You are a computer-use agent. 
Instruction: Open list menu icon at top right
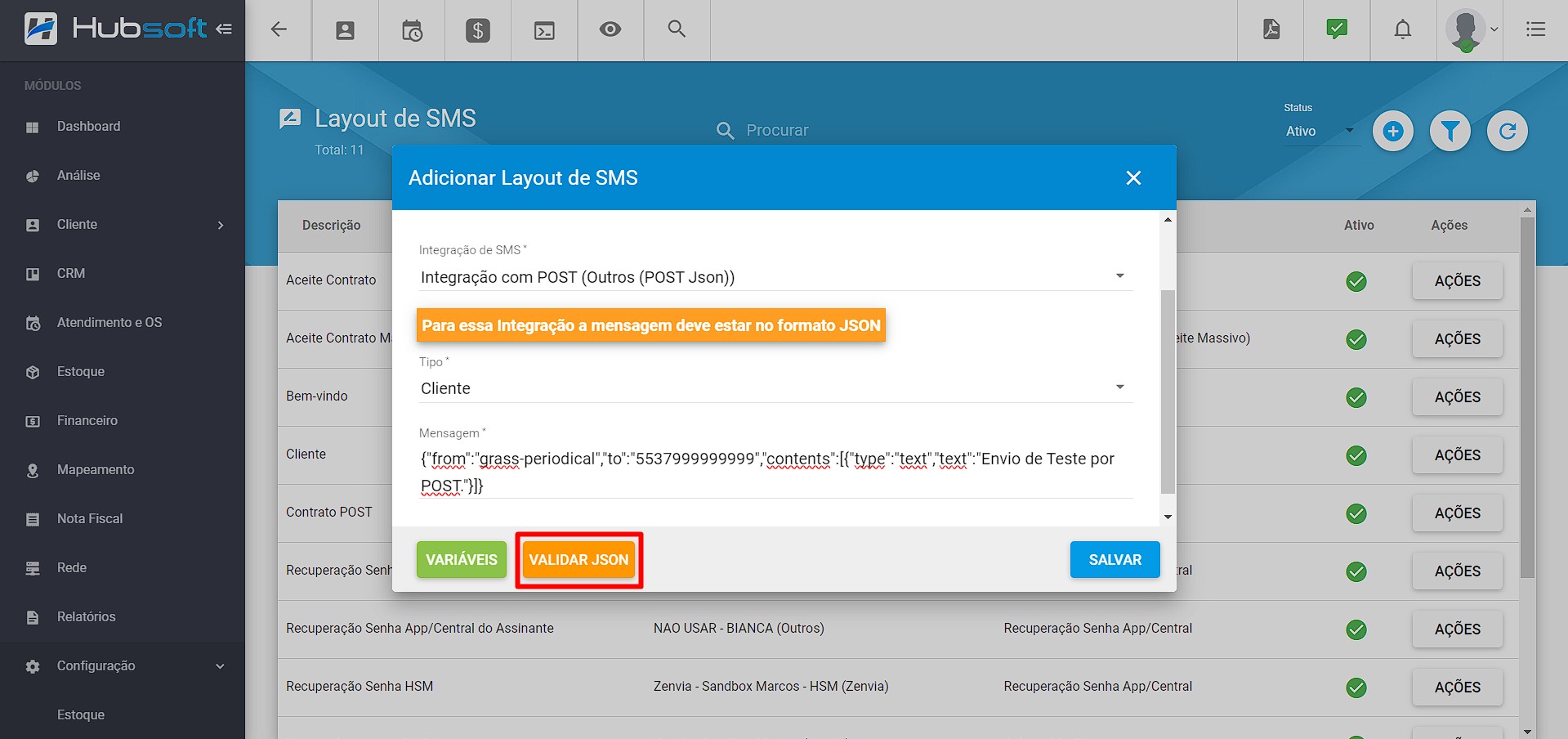(x=1536, y=29)
